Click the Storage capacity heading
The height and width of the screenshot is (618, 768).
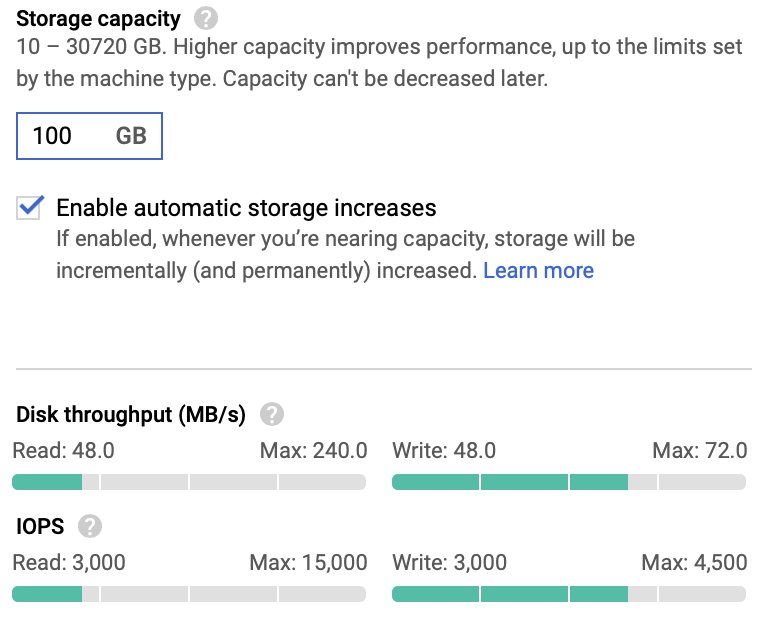tap(98, 18)
